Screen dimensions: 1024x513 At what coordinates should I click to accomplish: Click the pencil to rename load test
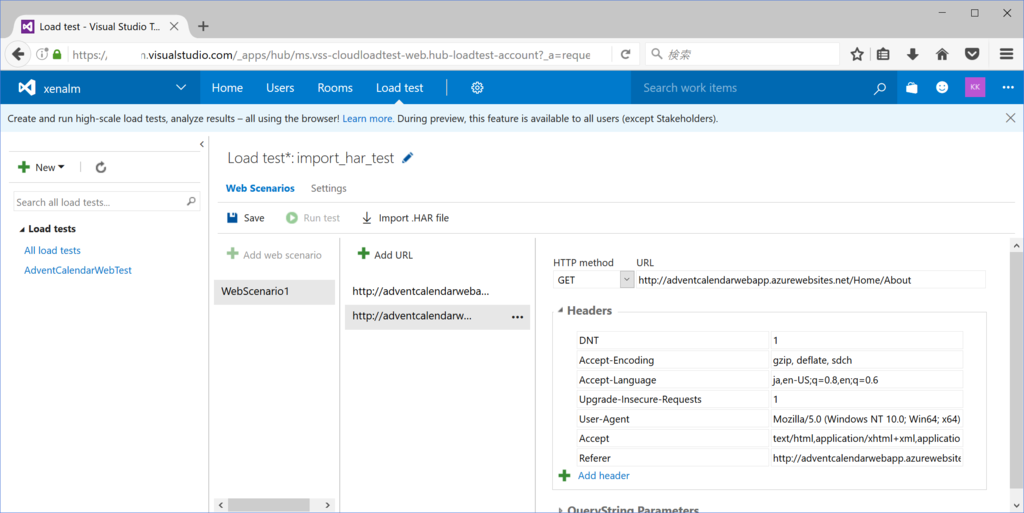point(408,158)
